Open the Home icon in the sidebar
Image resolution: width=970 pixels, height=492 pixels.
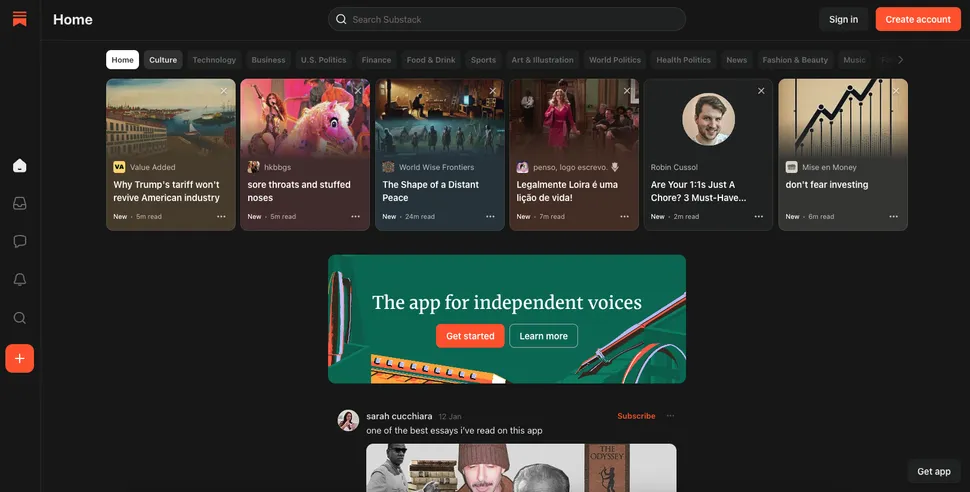pos(19,166)
